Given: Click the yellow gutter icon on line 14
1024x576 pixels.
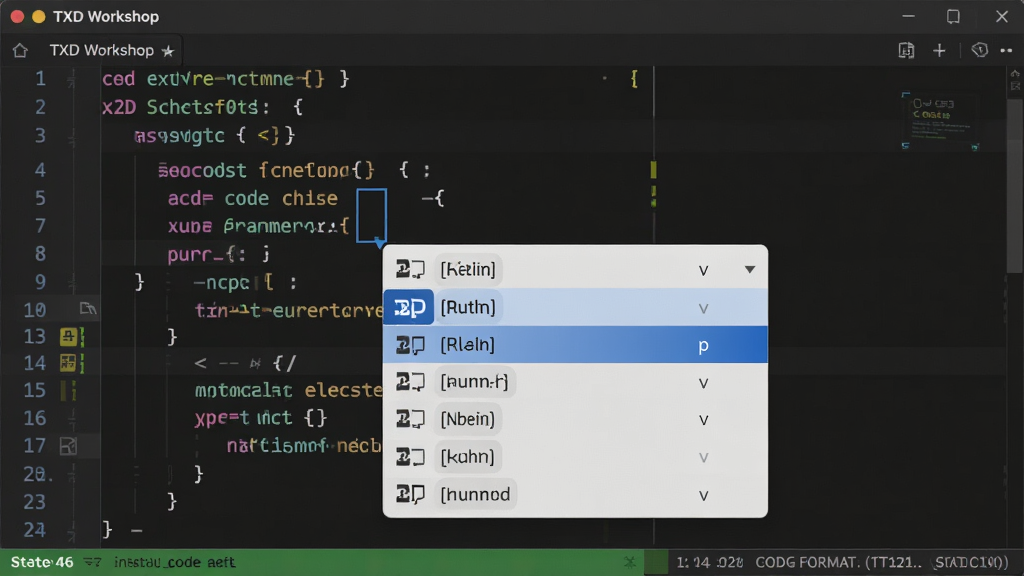Looking at the screenshot, I should coord(68,363).
